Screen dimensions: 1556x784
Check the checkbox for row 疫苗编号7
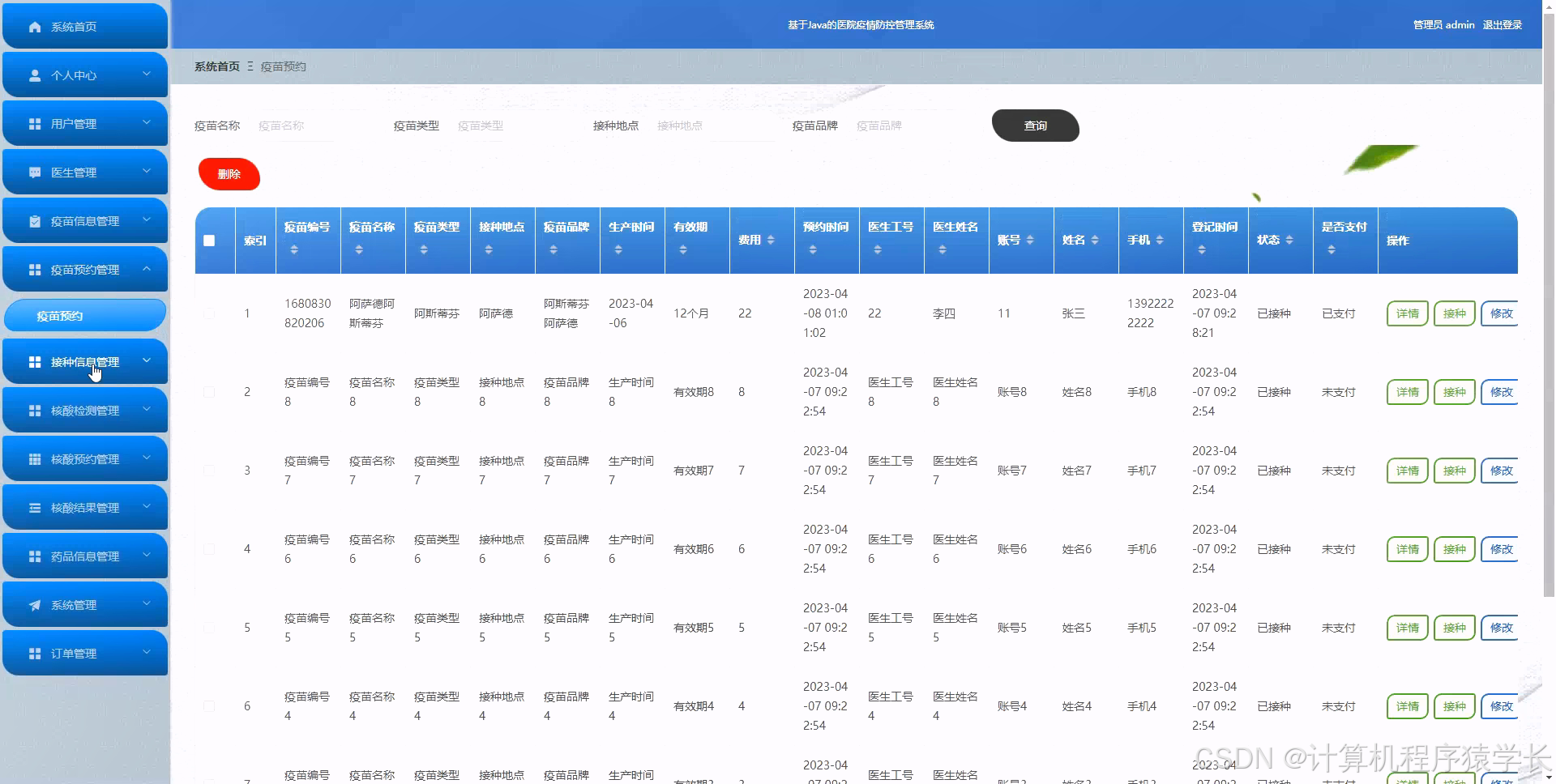[x=209, y=471]
